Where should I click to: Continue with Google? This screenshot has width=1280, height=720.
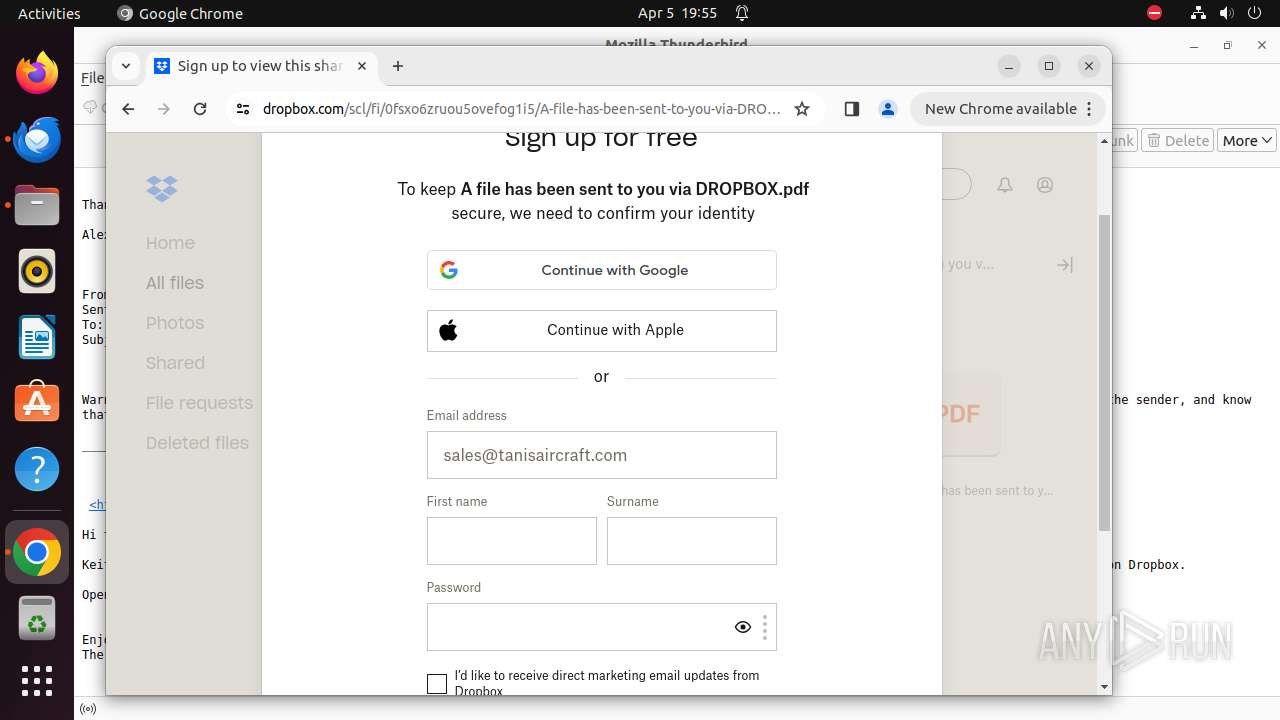601,270
